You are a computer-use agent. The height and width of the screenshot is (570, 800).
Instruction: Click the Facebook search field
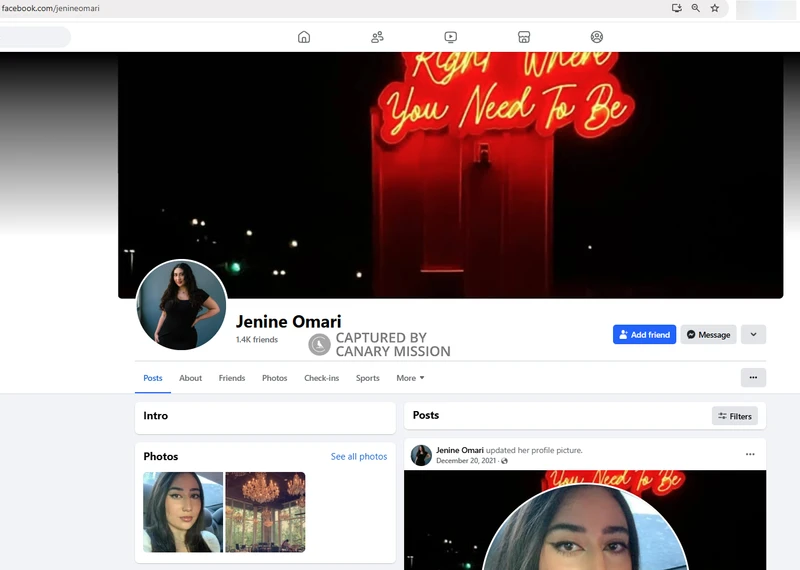[x=35, y=37]
